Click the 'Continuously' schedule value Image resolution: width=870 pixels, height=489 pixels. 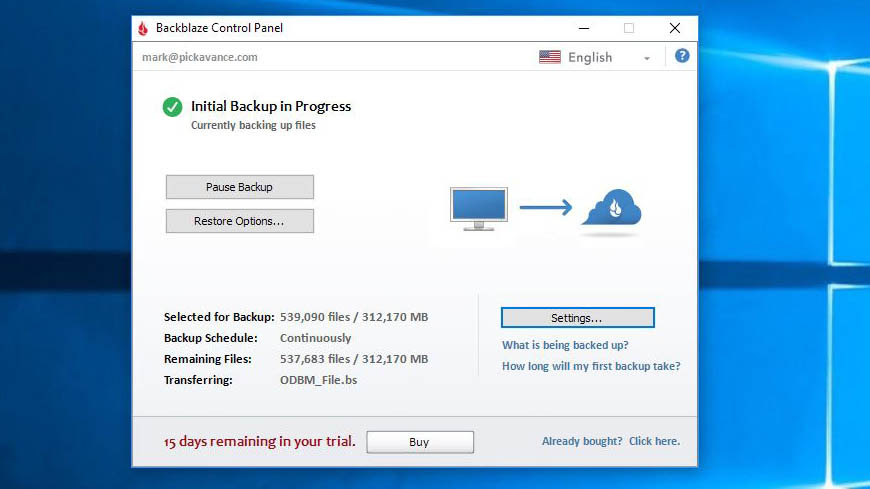[x=315, y=338]
